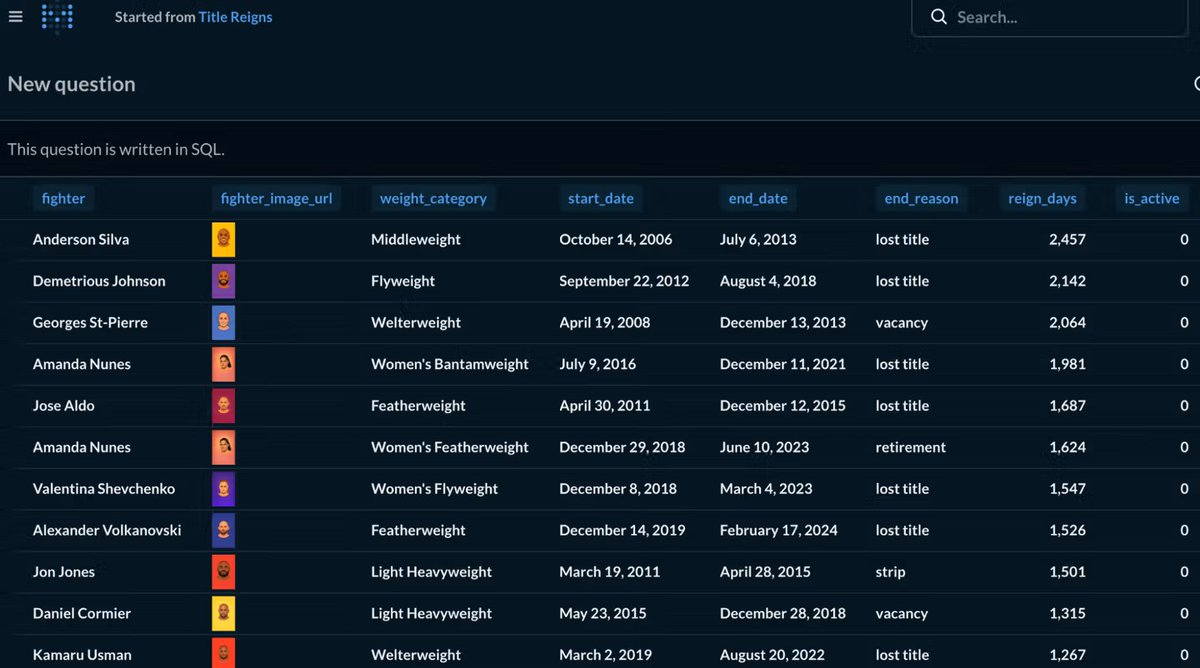Click the 1,267 reign days value
Screen dimensions: 1200x668
[1067, 655]
